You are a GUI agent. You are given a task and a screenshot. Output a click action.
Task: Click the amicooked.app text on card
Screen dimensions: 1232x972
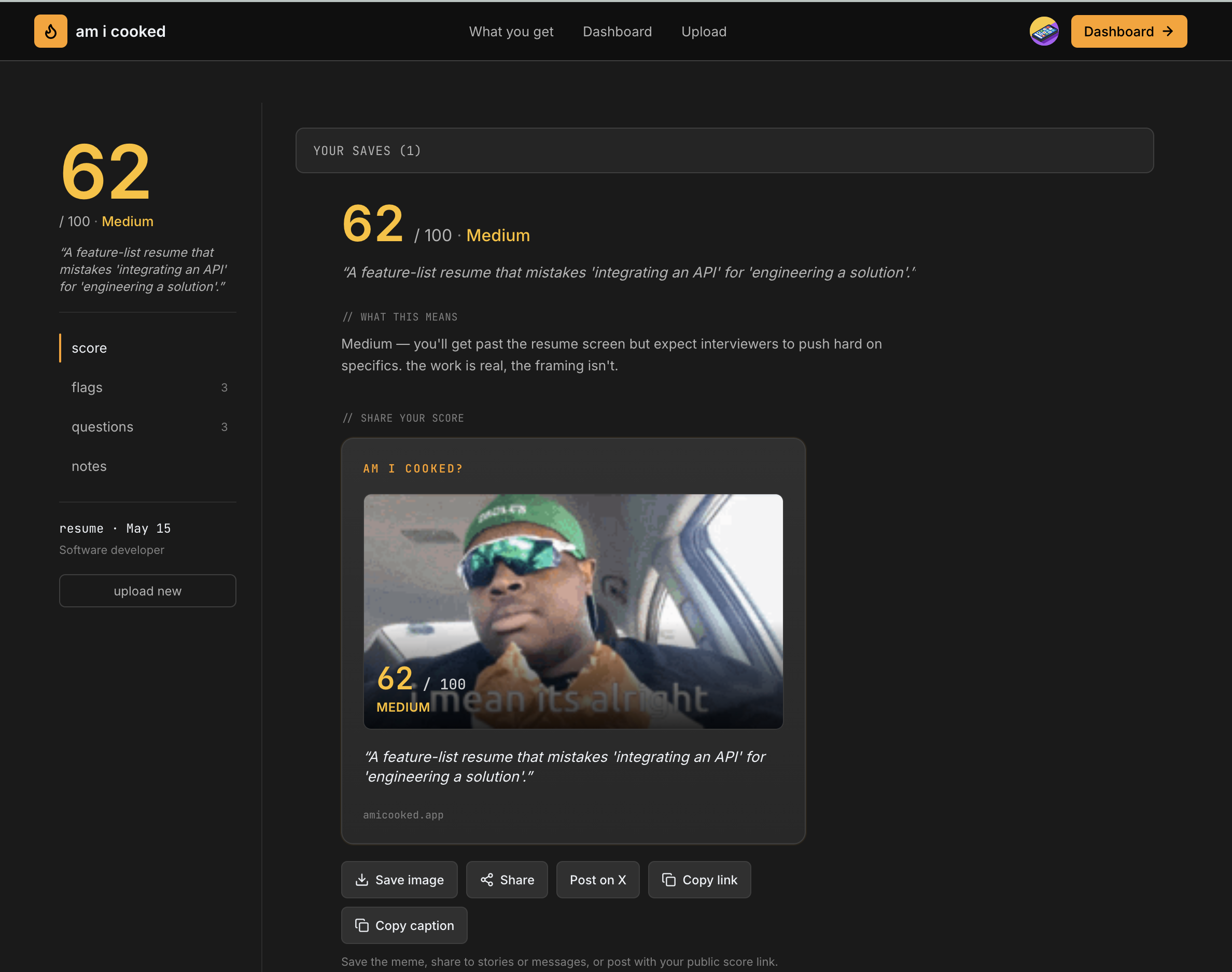point(403,815)
